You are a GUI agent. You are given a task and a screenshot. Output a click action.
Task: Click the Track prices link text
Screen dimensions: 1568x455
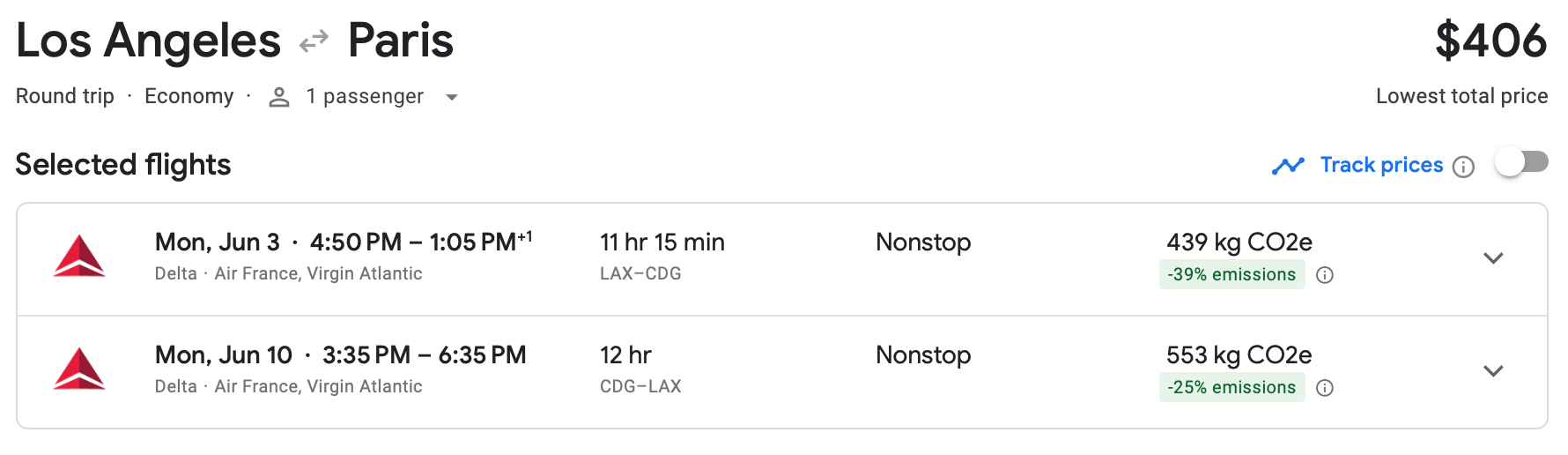[1381, 165]
